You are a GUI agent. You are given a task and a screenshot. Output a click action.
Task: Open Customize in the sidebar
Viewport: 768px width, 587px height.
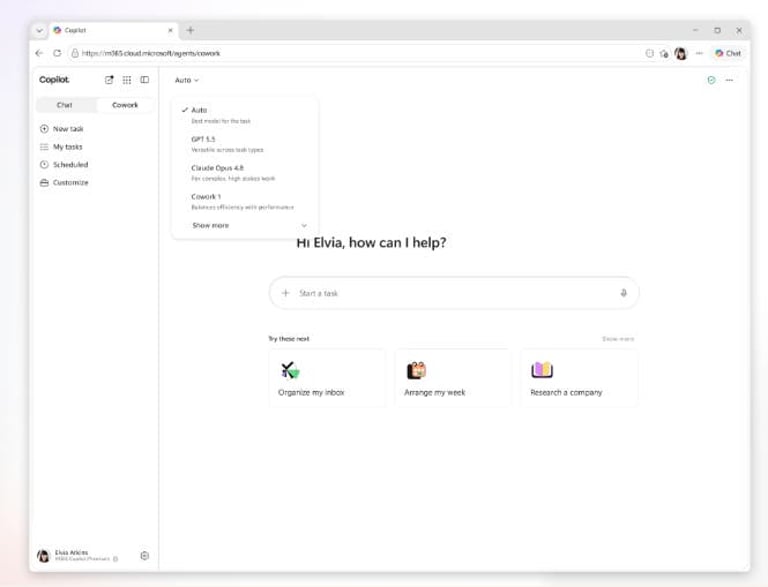coord(71,183)
